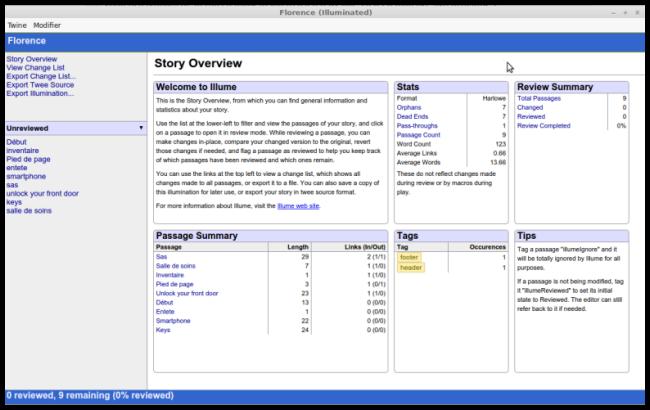
Task: Select the footer tag
Action: pos(409,257)
